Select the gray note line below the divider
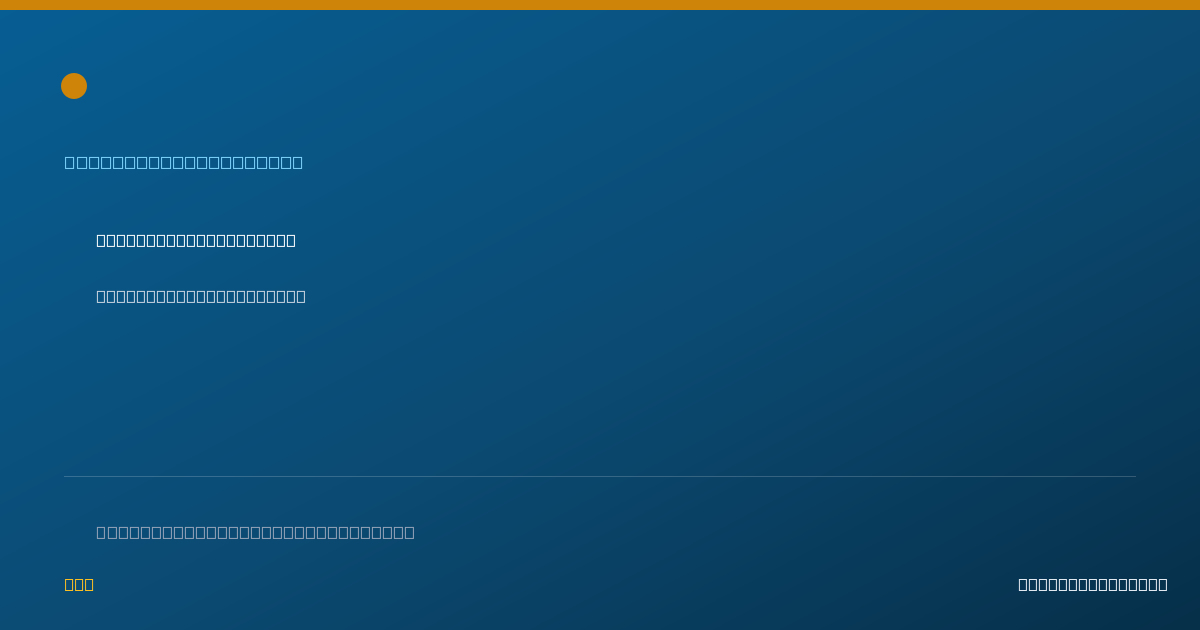Viewport: 1200px width, 630px height. tap(255, 532)
